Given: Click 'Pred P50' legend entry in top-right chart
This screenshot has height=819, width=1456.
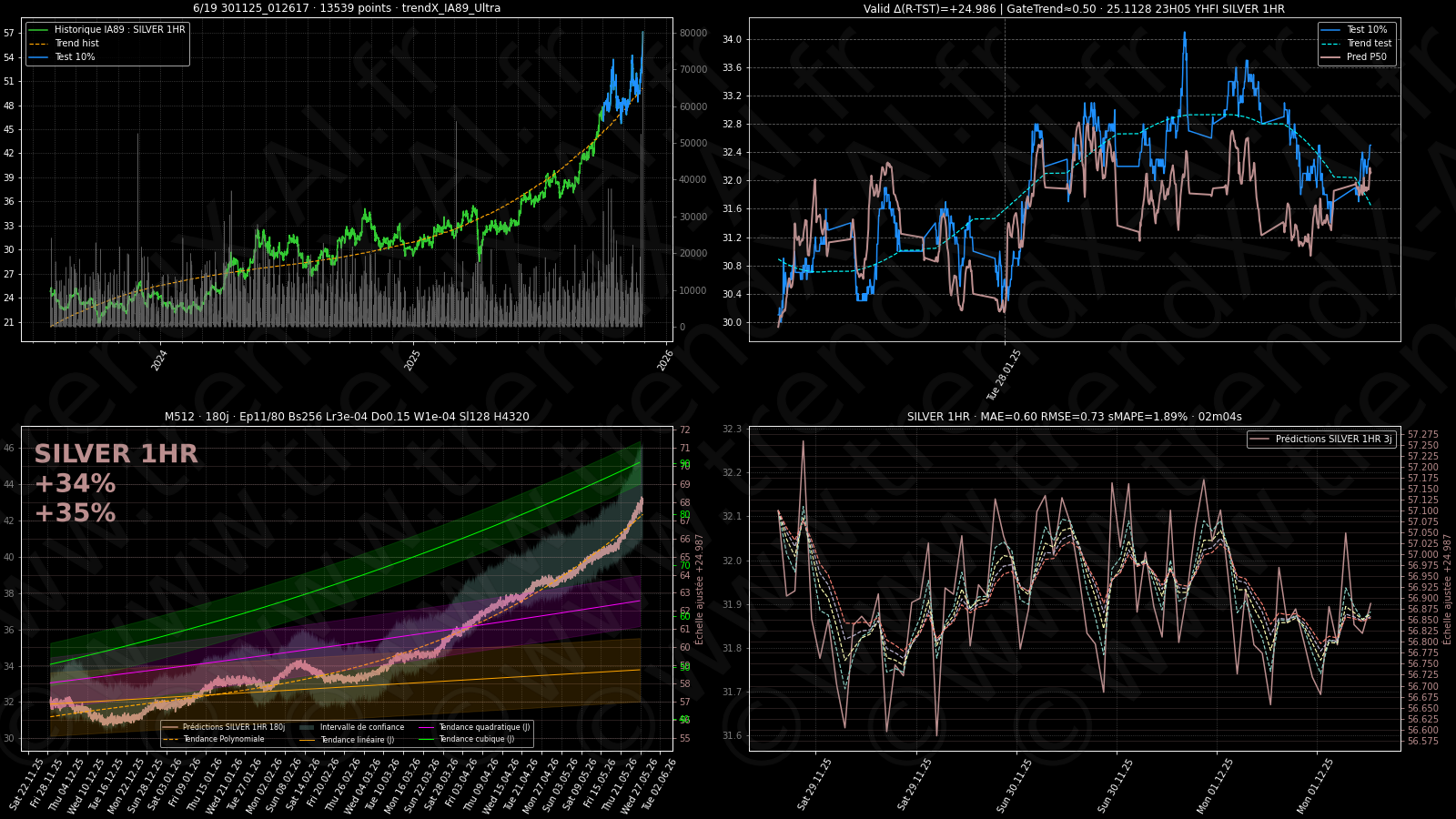Looking at the screenshot, I should click(1366, 57).
